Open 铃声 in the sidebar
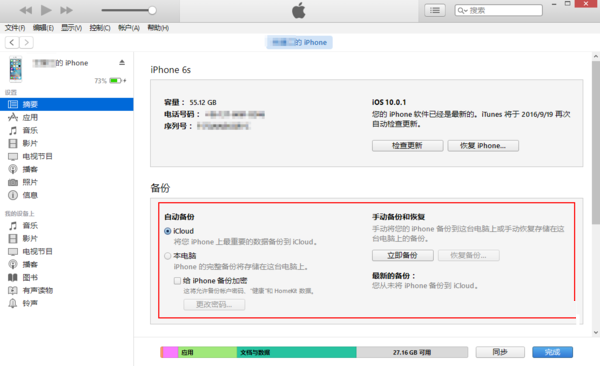Image resolution: width=600 pixels, height=366 pixels. 67,304
